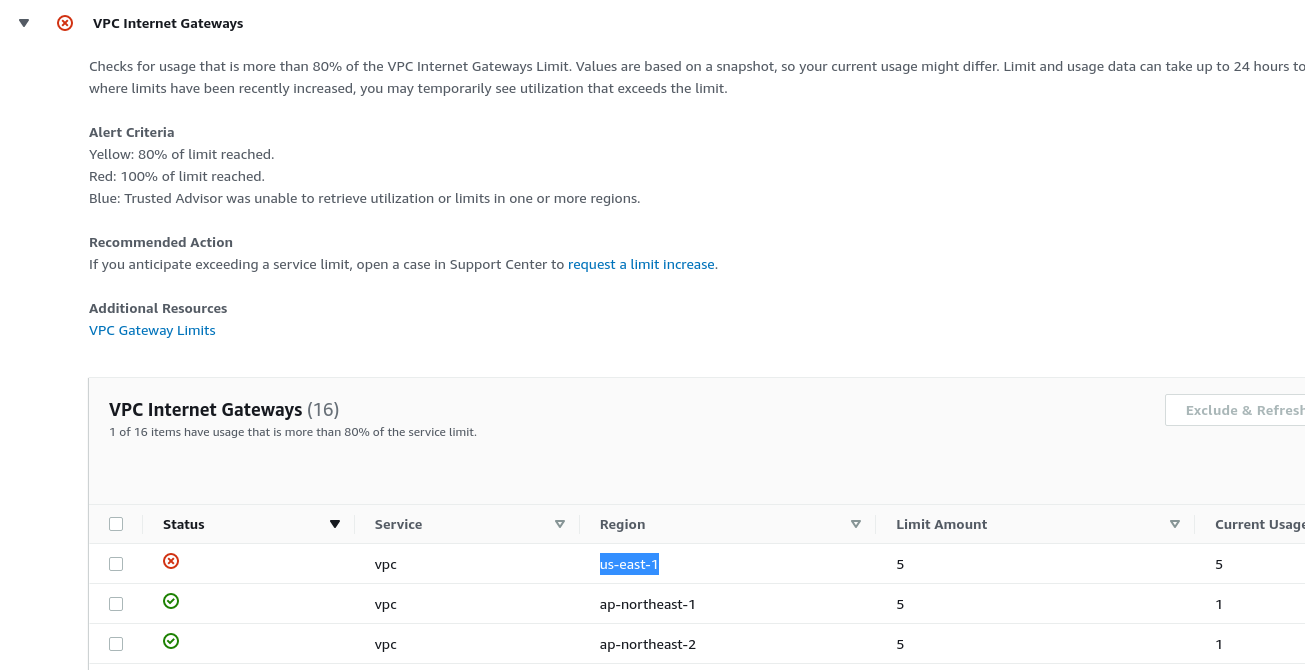Viewport: 1305px width, 670px height.
Task: Collapse the VPC Internet Gateways section
Action: (x=24, y=23)
